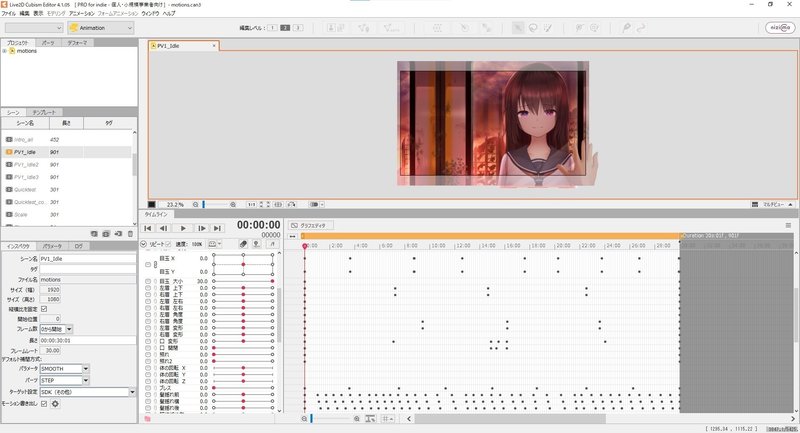Viewport: 800px width, 433px height.
Task: Step forward one frame in timeline
Action: pos(202,228)
